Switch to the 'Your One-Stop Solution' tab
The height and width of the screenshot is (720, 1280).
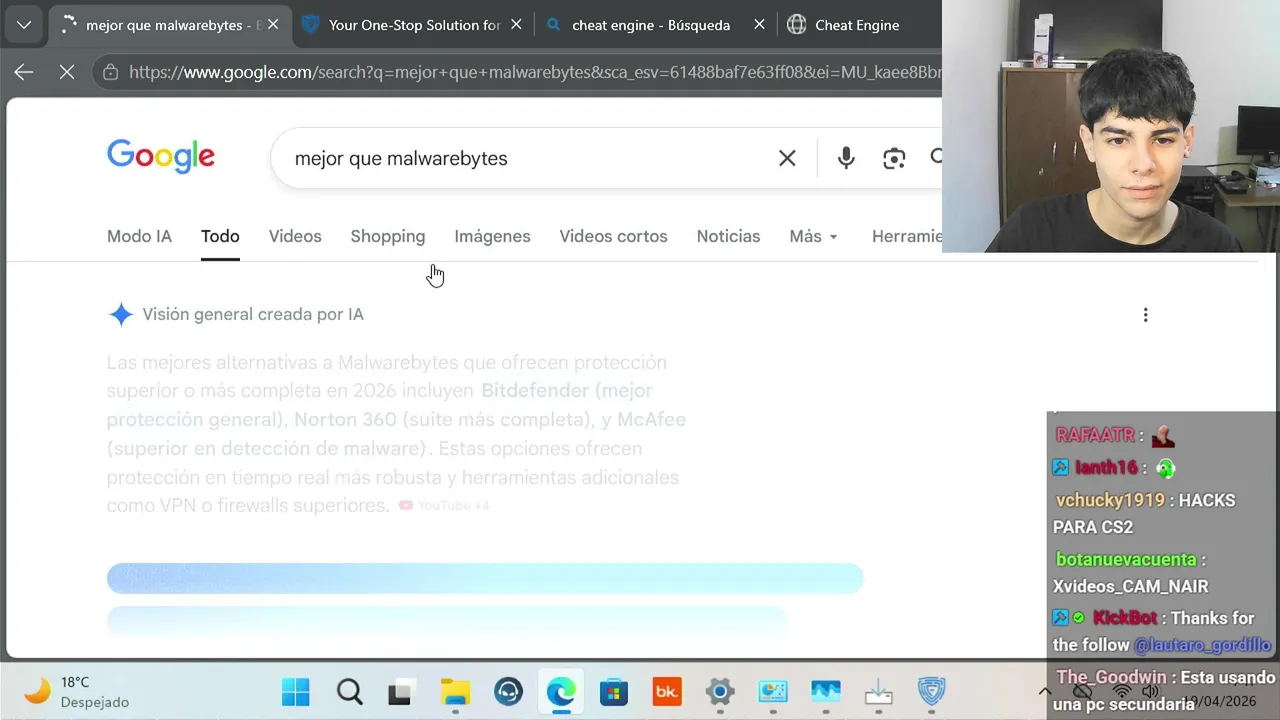(413, 25)
